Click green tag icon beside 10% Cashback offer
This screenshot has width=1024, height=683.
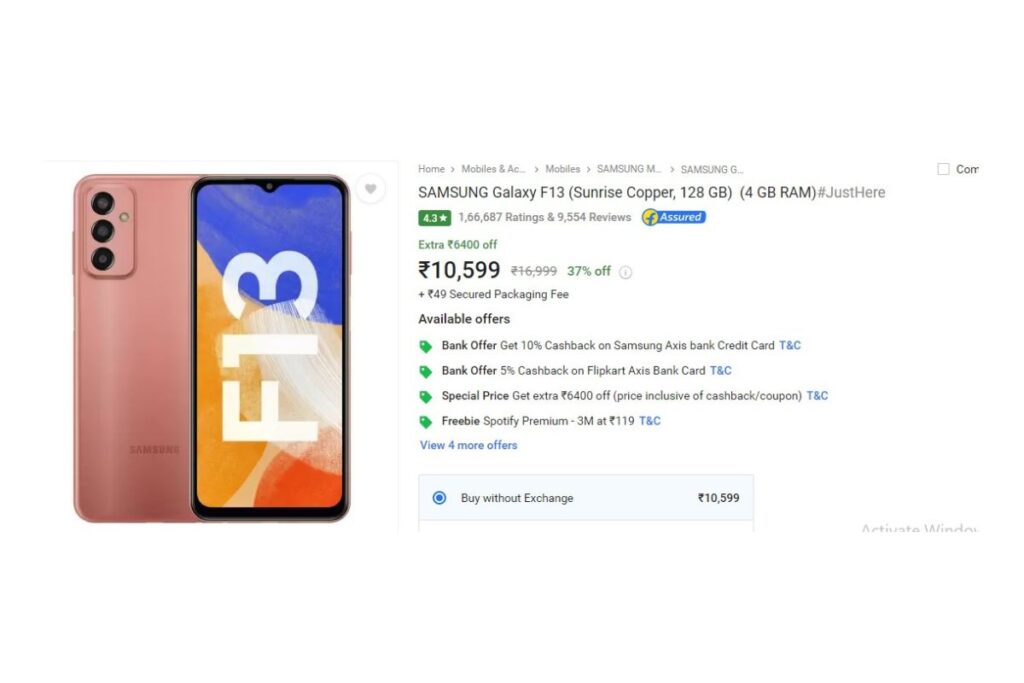(426, 346)
